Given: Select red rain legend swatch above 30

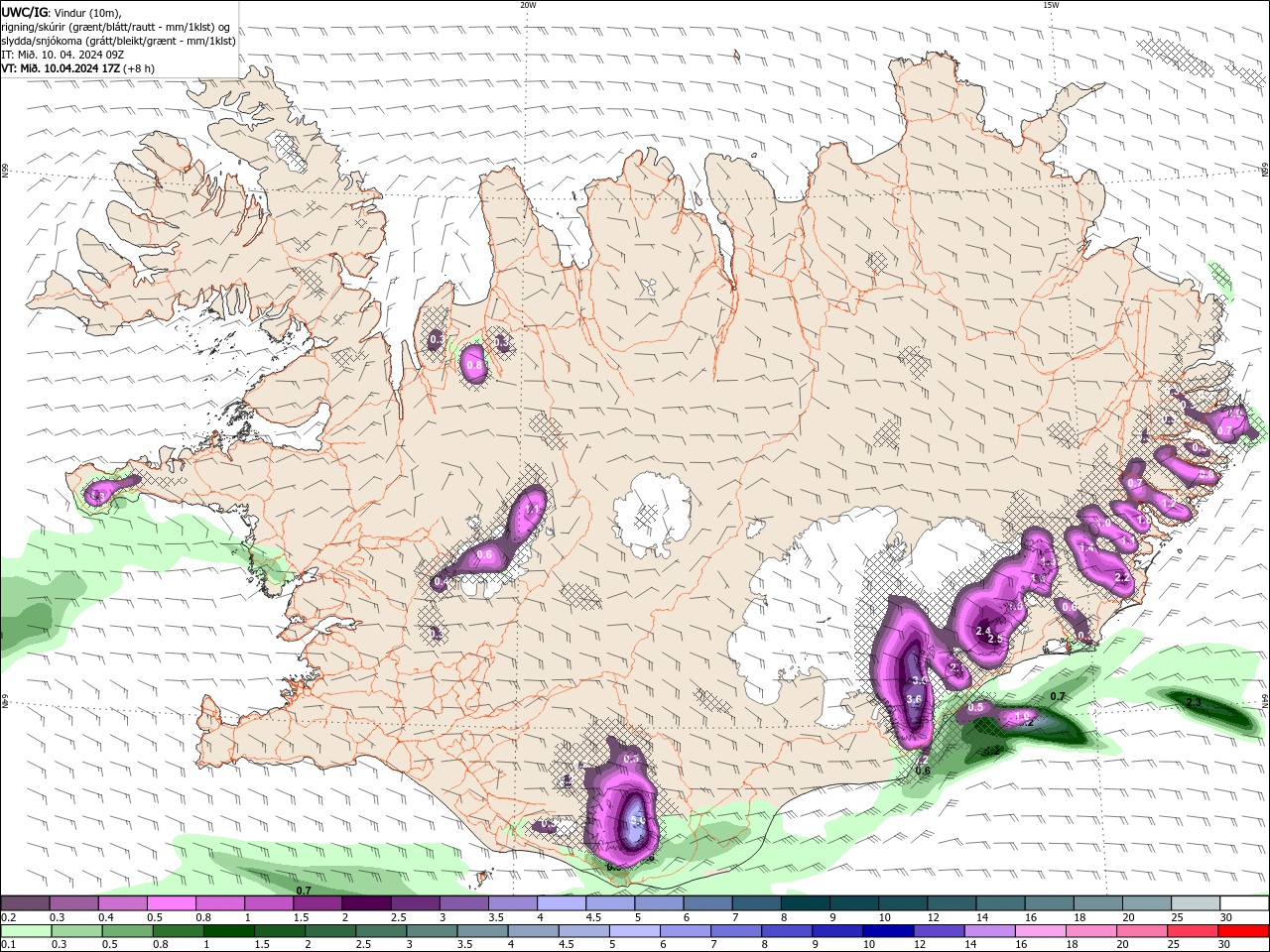Looking at the screenshot, I should [1244, 931].
